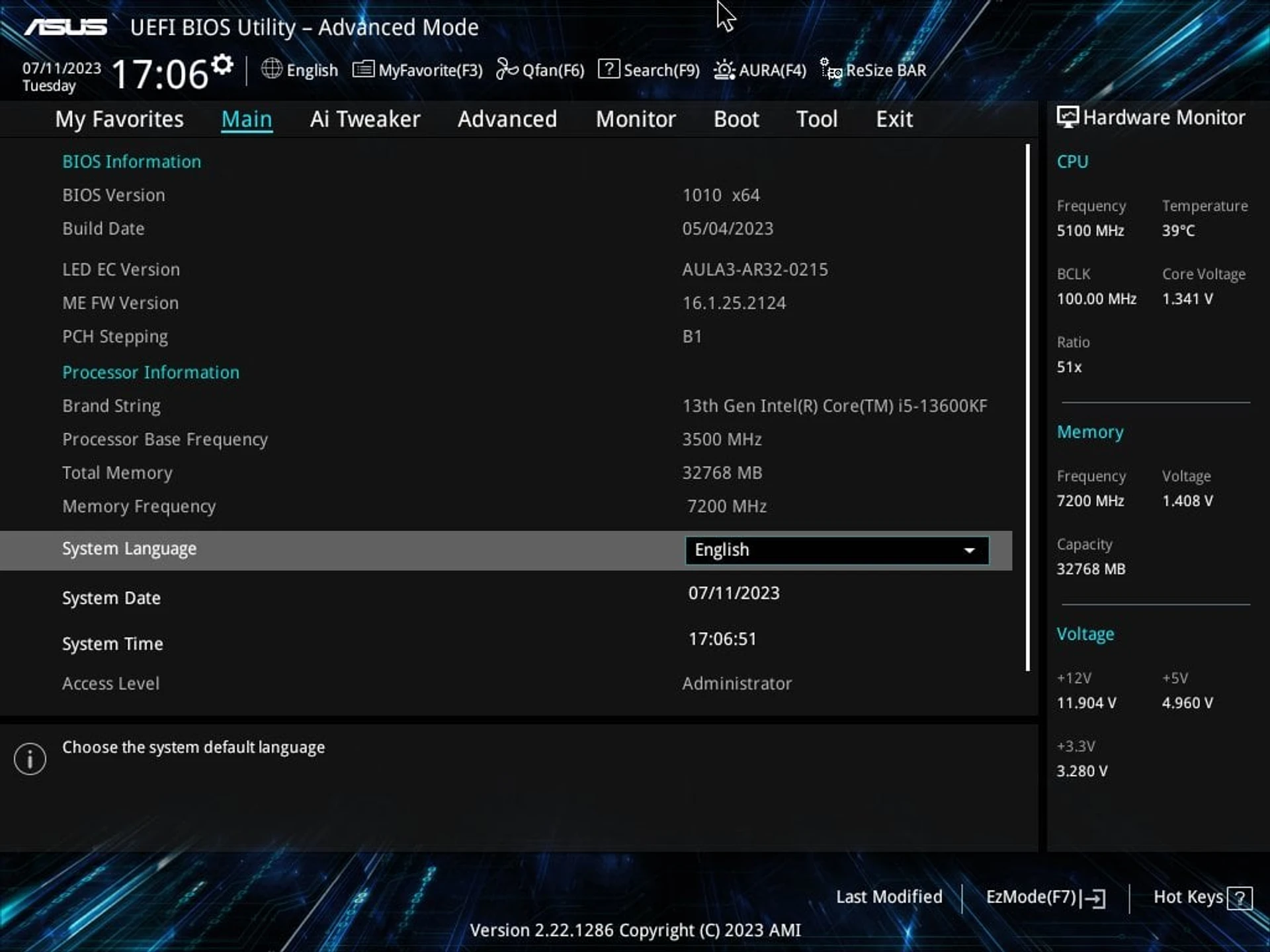Screen dimensions: 1270x952
Task: Click the info circle icon in help area
Action: (30, 758)
